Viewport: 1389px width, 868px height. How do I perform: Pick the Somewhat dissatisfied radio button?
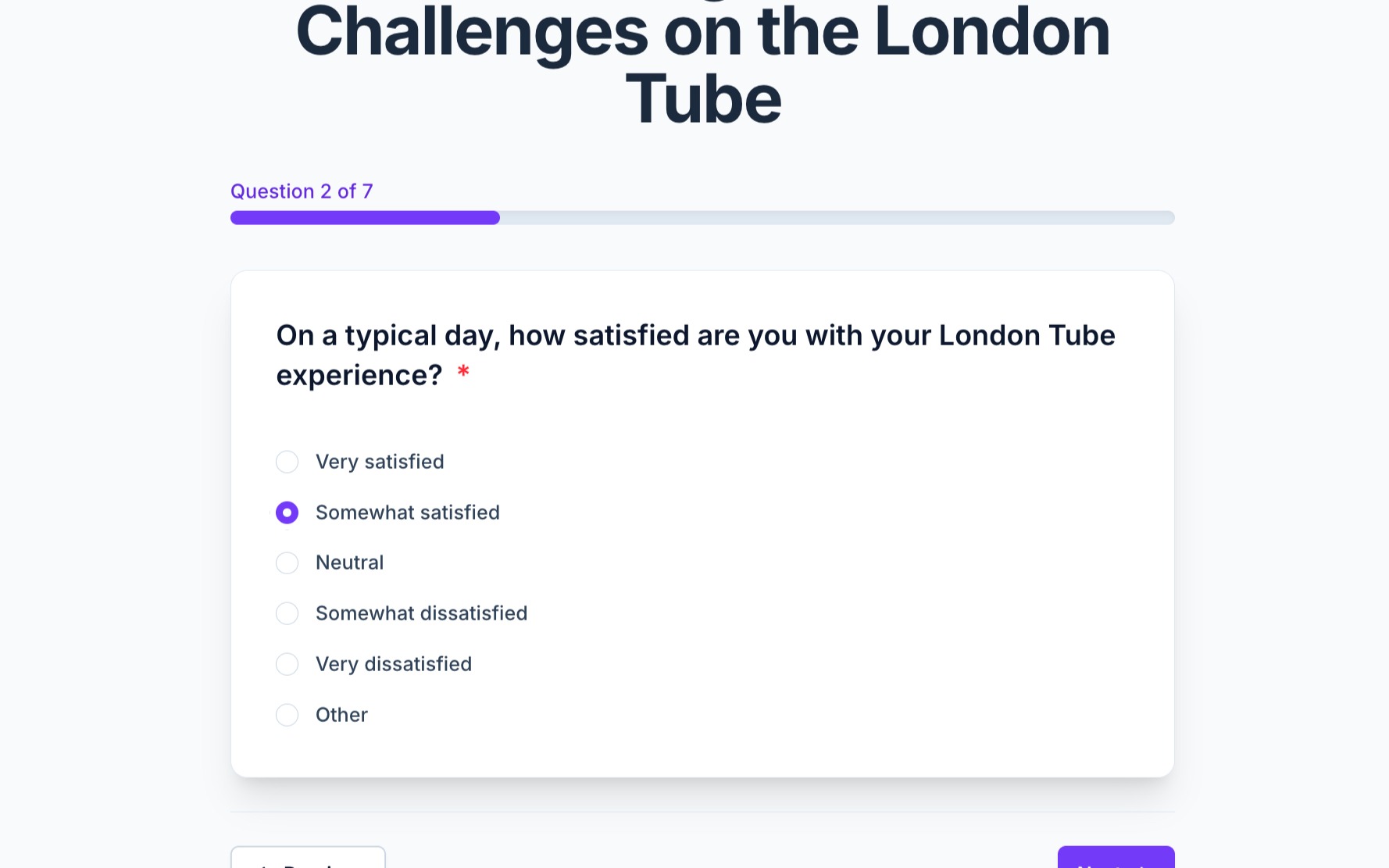pyautogui.click(x=287, y=613)
